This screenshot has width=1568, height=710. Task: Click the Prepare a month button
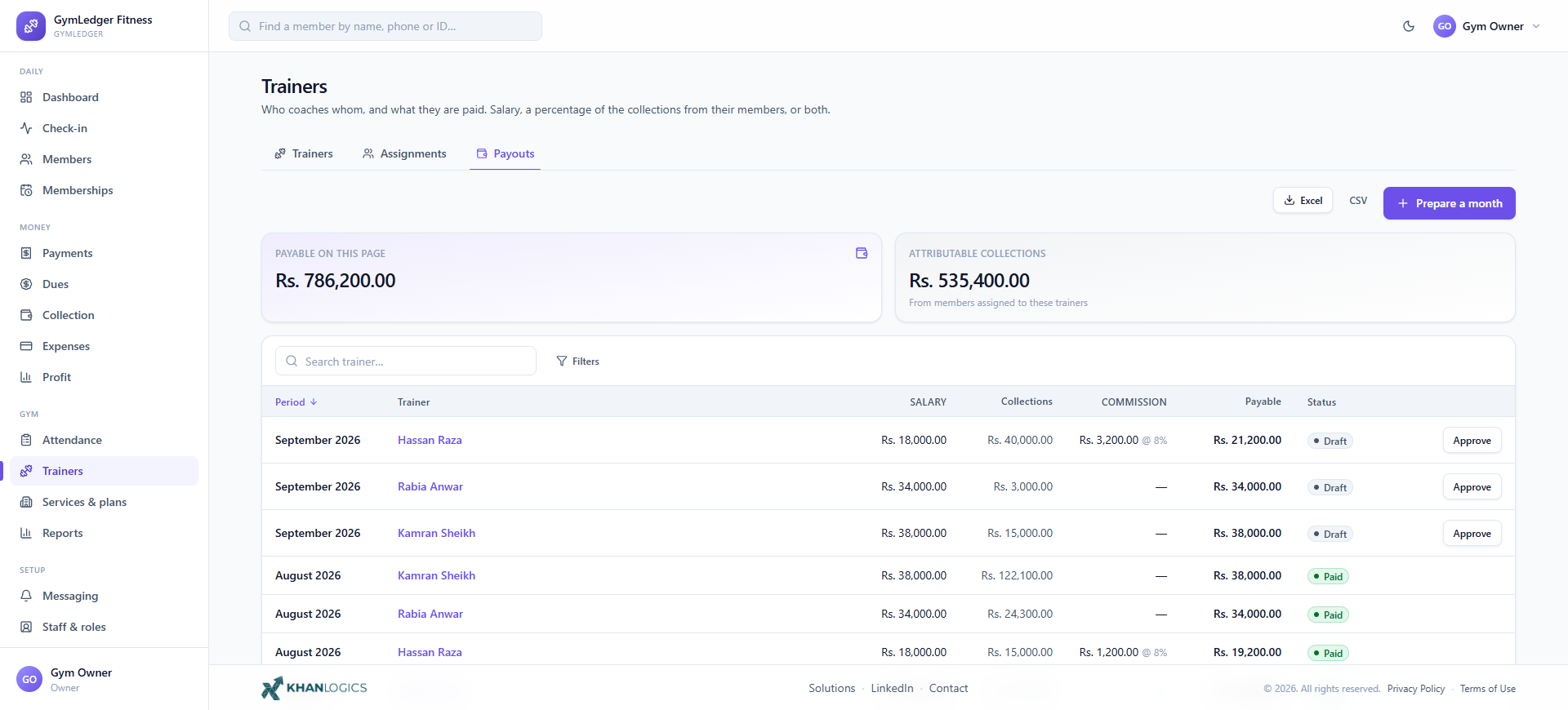(x=1450, y=203)
